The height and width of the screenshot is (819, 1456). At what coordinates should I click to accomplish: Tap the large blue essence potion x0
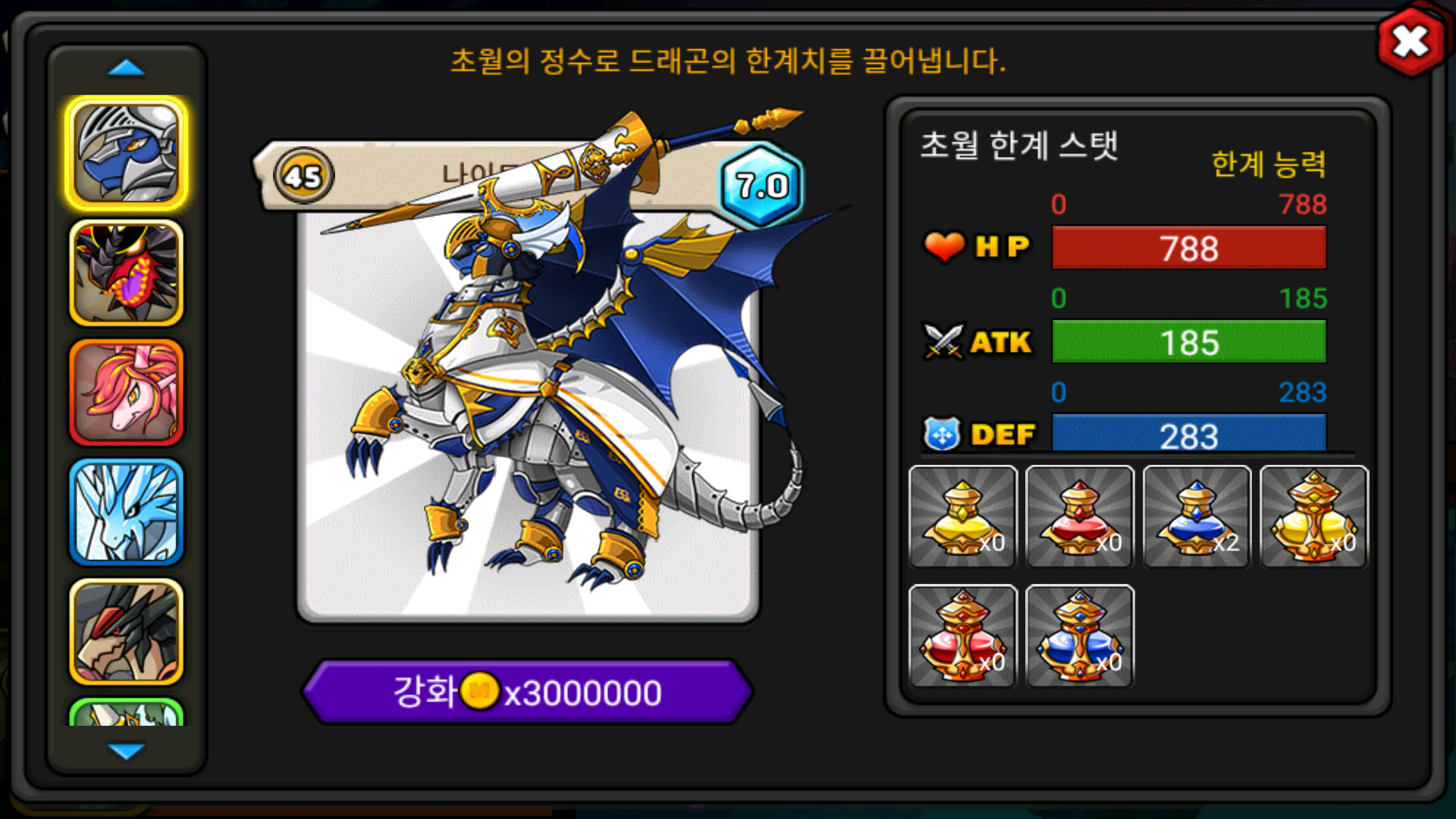tap(1080, 635)
